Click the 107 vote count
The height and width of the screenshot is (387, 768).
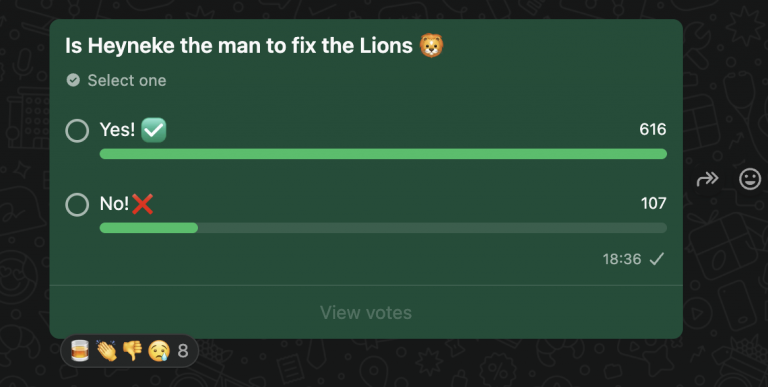click(653, 203)
